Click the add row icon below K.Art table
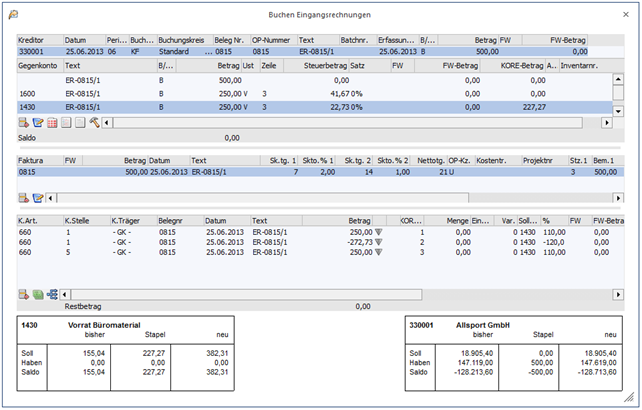Image resolution: width=642 pixels, height=410 pixels. 23,294
